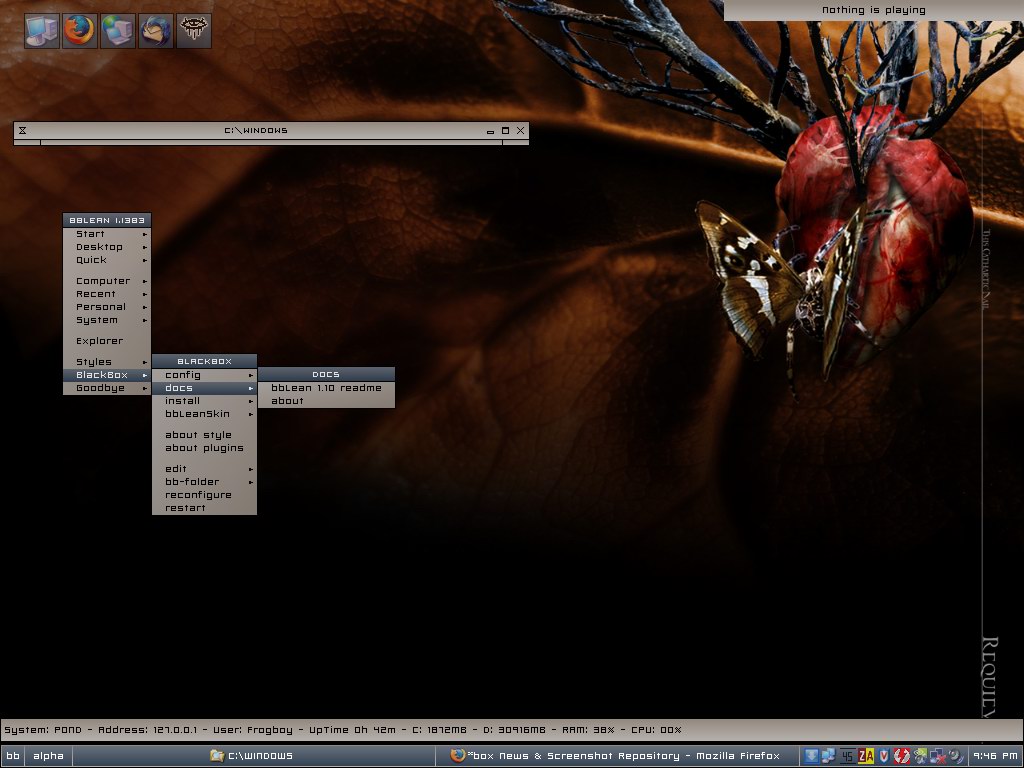Choose about plugins in BlackBox menu
The image size is (1024, 768).
point(204,448)
